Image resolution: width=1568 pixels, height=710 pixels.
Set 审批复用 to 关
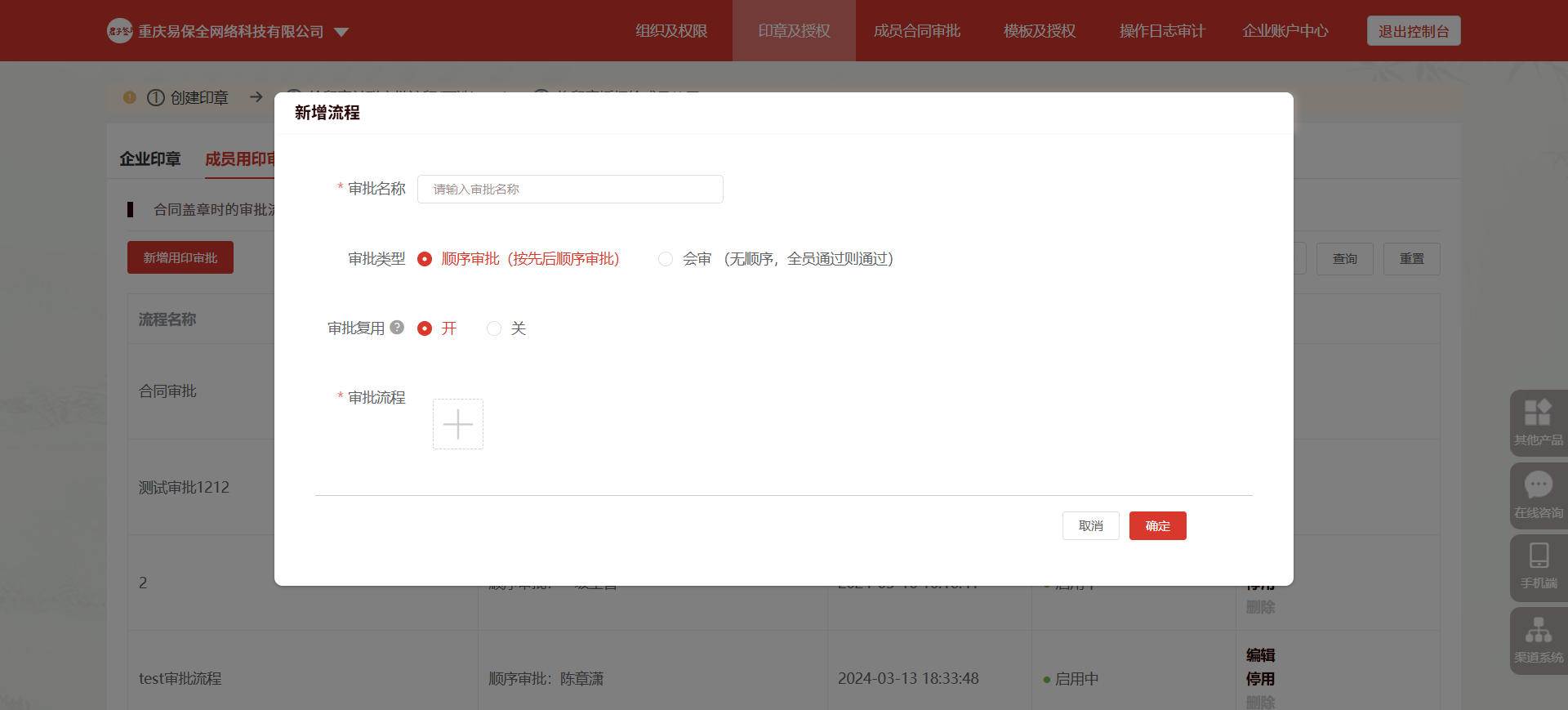tap(494, 328)
